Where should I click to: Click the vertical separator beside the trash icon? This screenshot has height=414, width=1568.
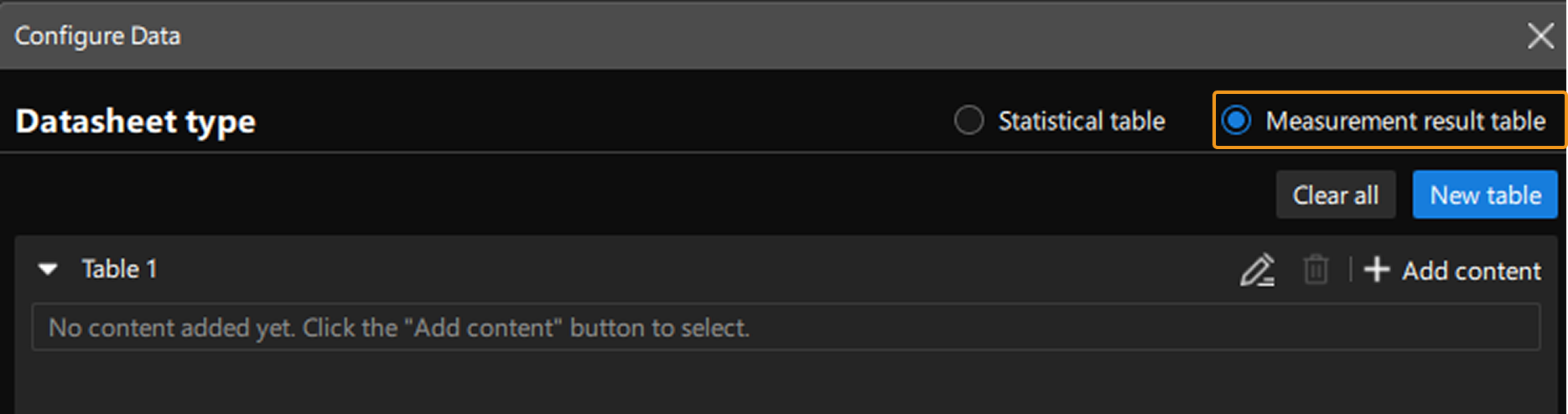[x=1350, y=270]
